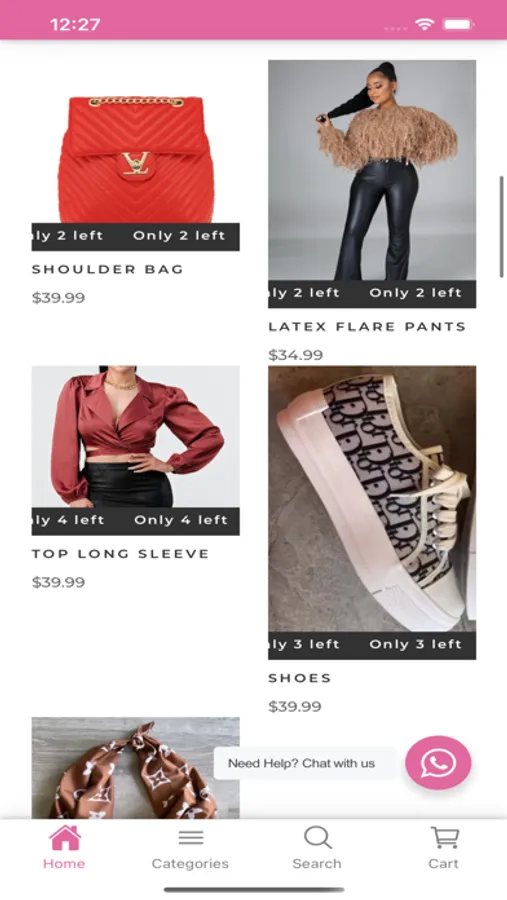507x900 pixels.
Task: Tap the Home house icon
Action: click(65, 838)
